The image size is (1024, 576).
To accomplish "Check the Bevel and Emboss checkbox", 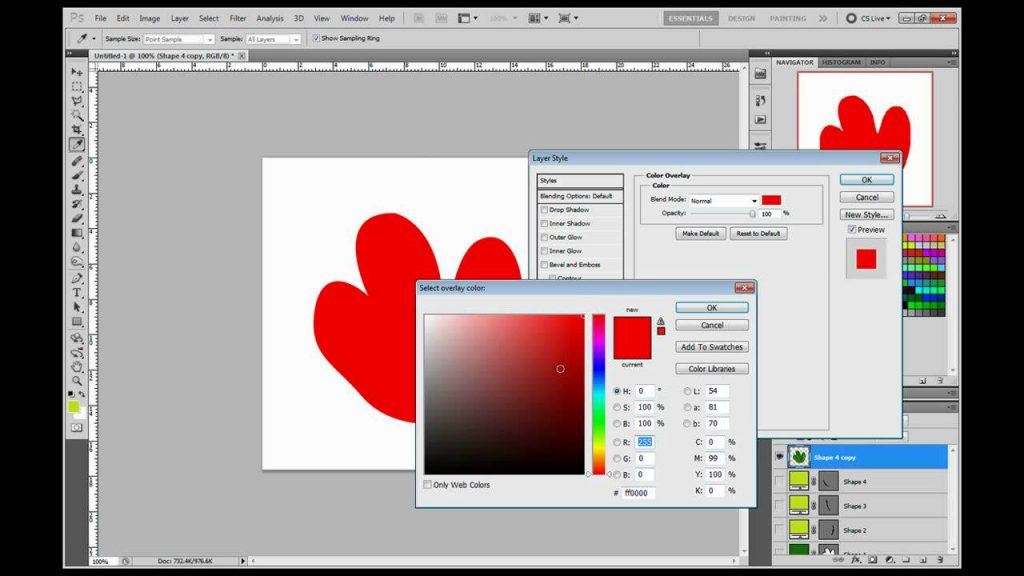I will tap(544, 264).
